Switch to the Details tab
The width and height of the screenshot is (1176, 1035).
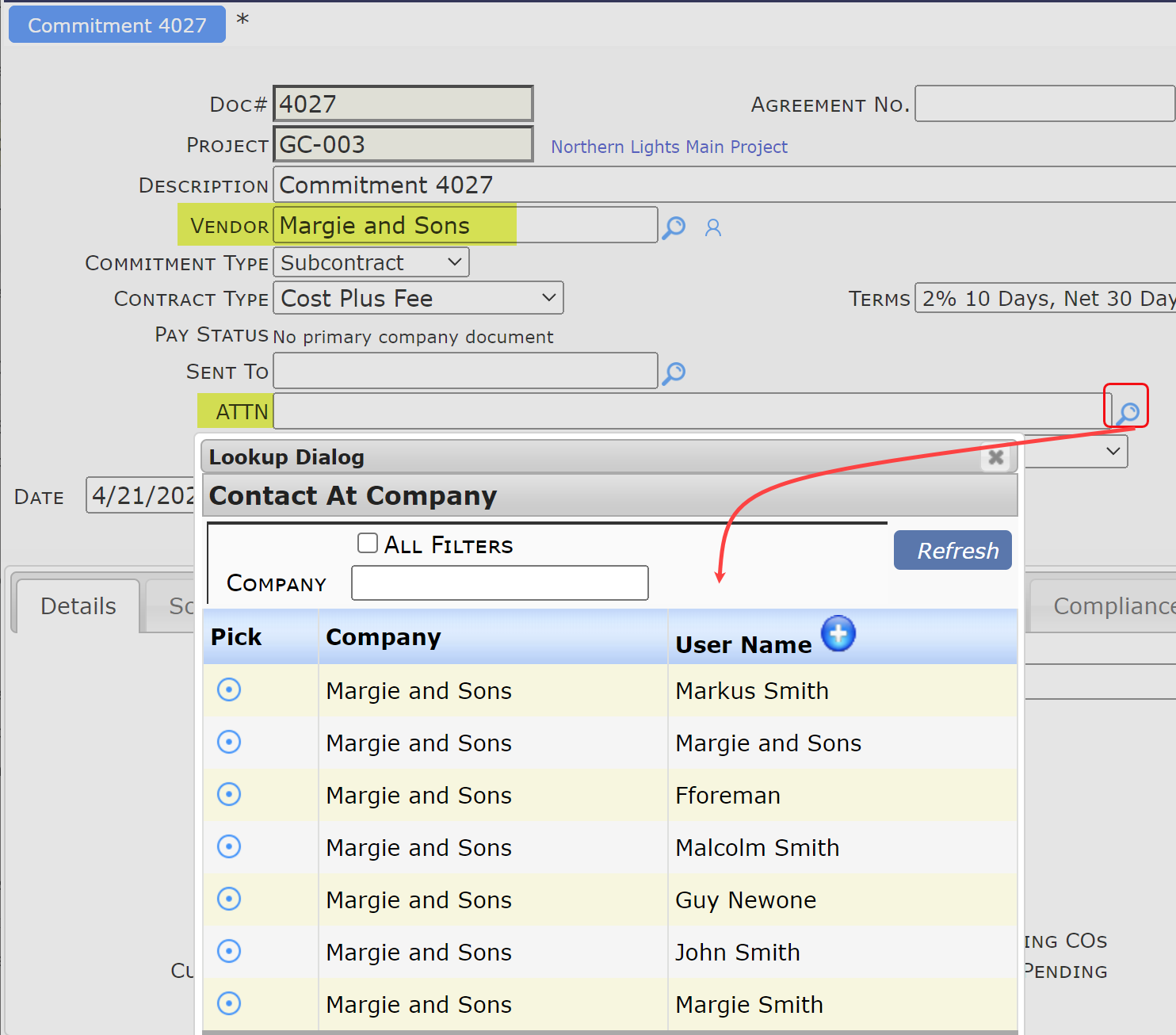pyautogui.click(x=78, y=606)
